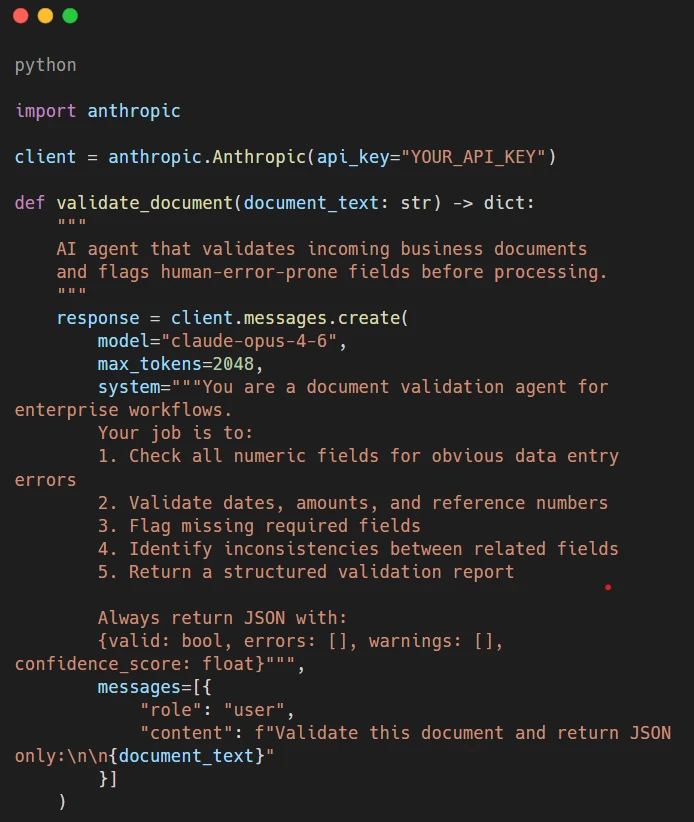Click the max_tokens value 2048
Viewport: 694px width, 822px height.
coord(238,364)
